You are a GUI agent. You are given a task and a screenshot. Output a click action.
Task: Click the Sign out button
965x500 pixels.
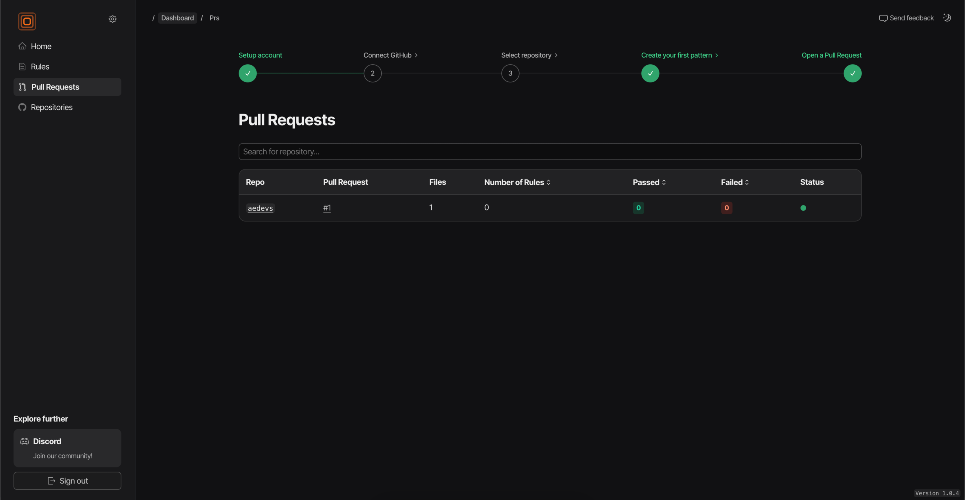(67, 481)
